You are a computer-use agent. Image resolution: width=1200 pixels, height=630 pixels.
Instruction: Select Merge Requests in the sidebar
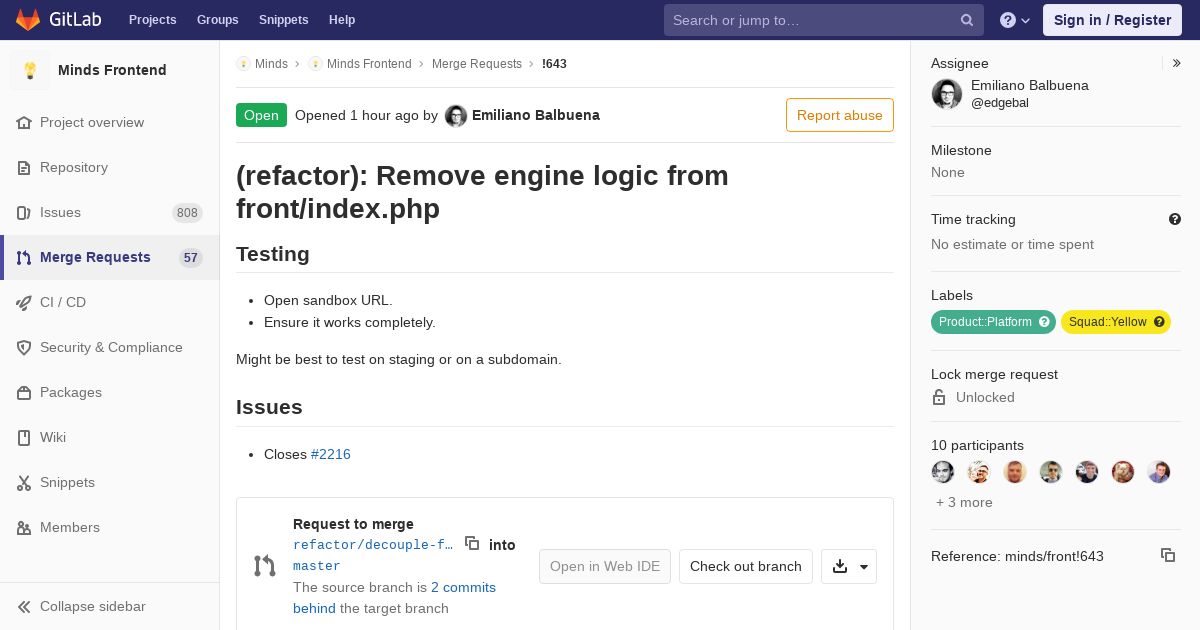pos(110,257)
